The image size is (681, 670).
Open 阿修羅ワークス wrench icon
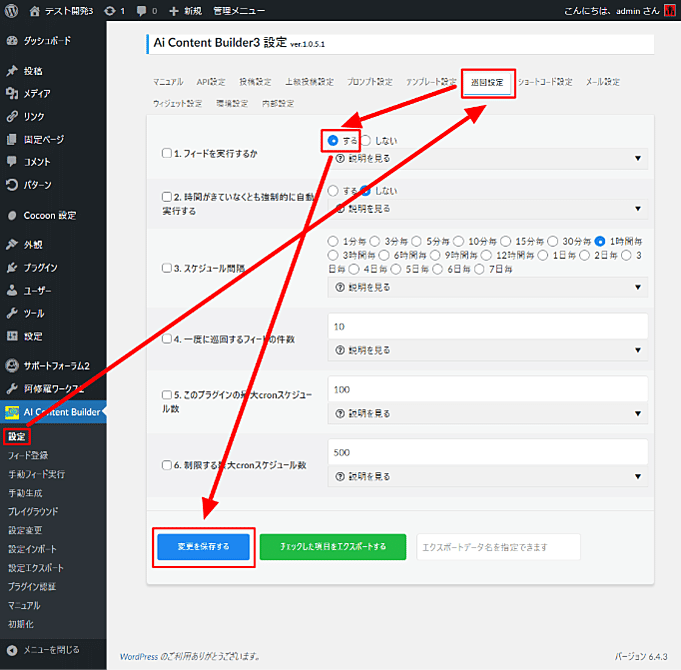click(x=12, y=389)
